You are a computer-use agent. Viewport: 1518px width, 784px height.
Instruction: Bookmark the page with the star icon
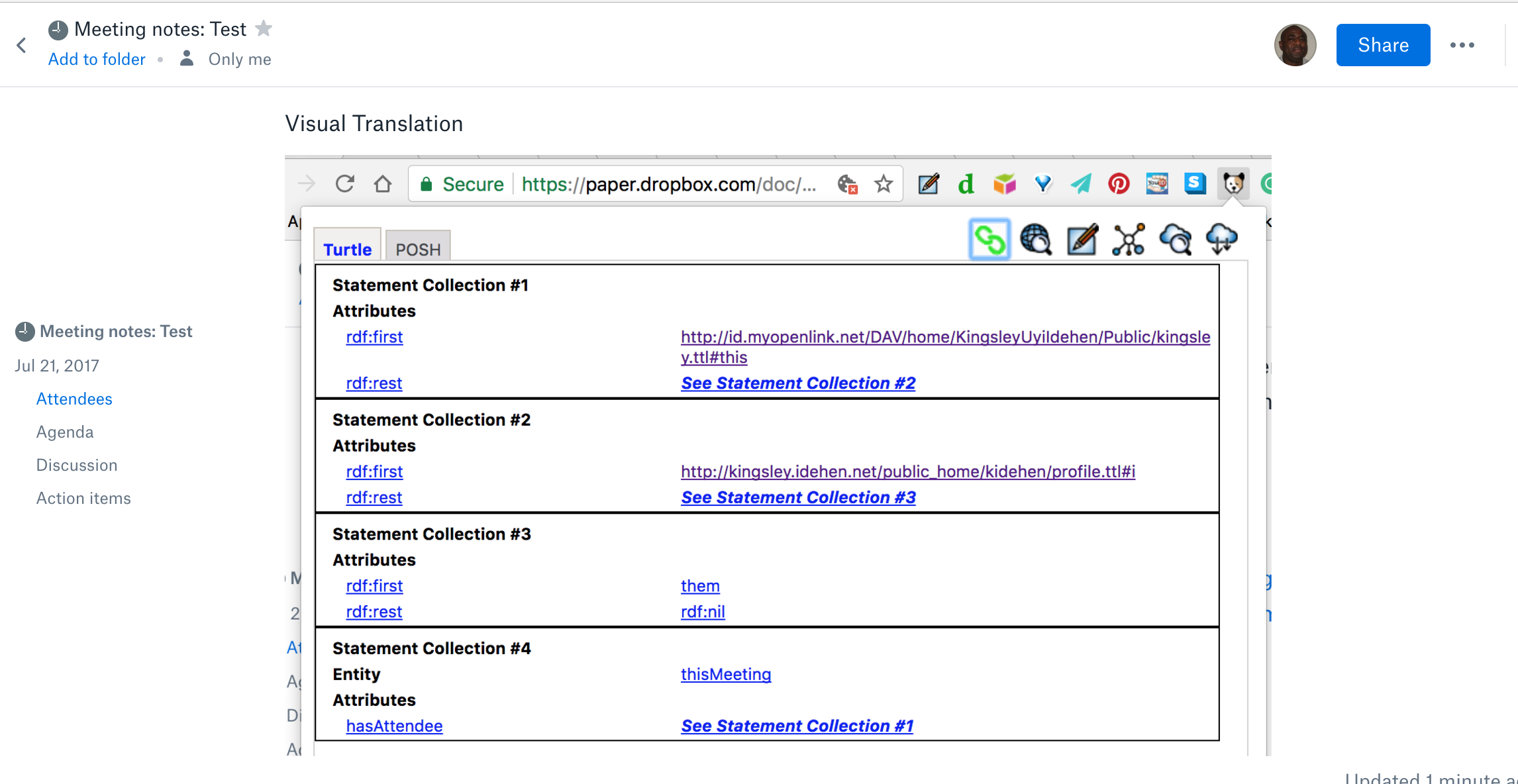tap(884, 183)
